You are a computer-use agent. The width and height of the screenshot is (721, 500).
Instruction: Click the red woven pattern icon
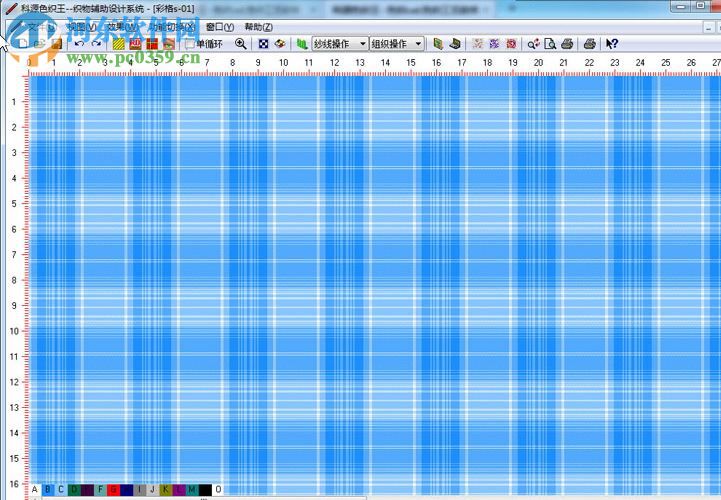[x=511, y=44]
